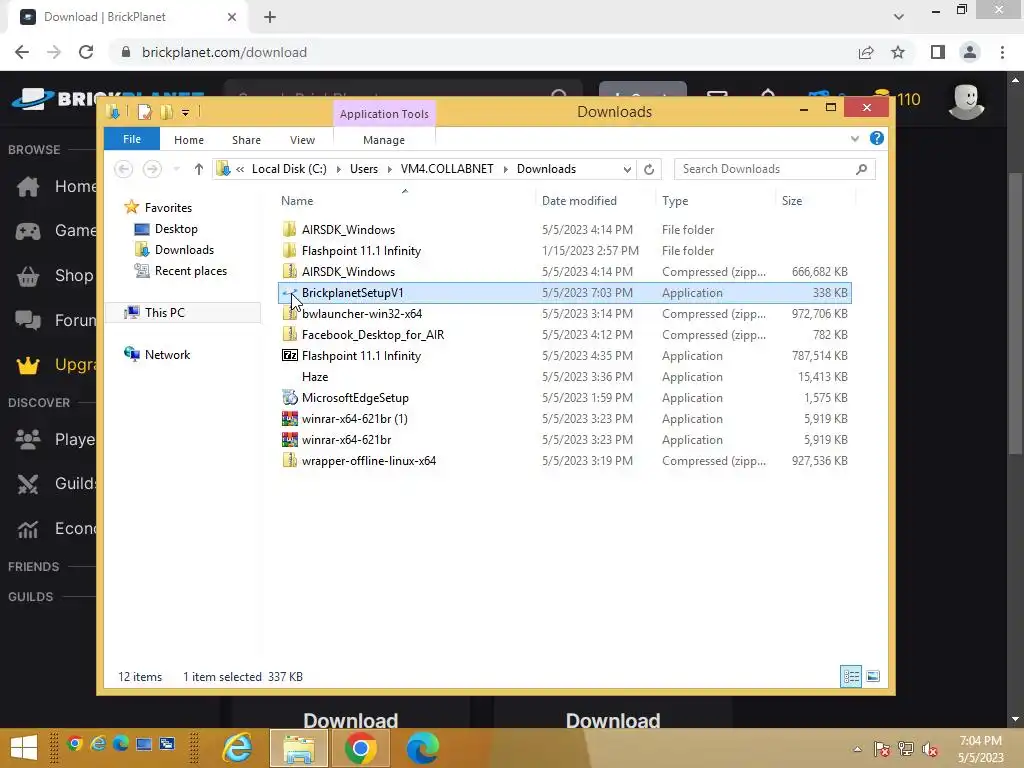This screenshot has width=1024, height=768.
Task: Open Internet Explorer from taskbar
Action: point(238,748)
